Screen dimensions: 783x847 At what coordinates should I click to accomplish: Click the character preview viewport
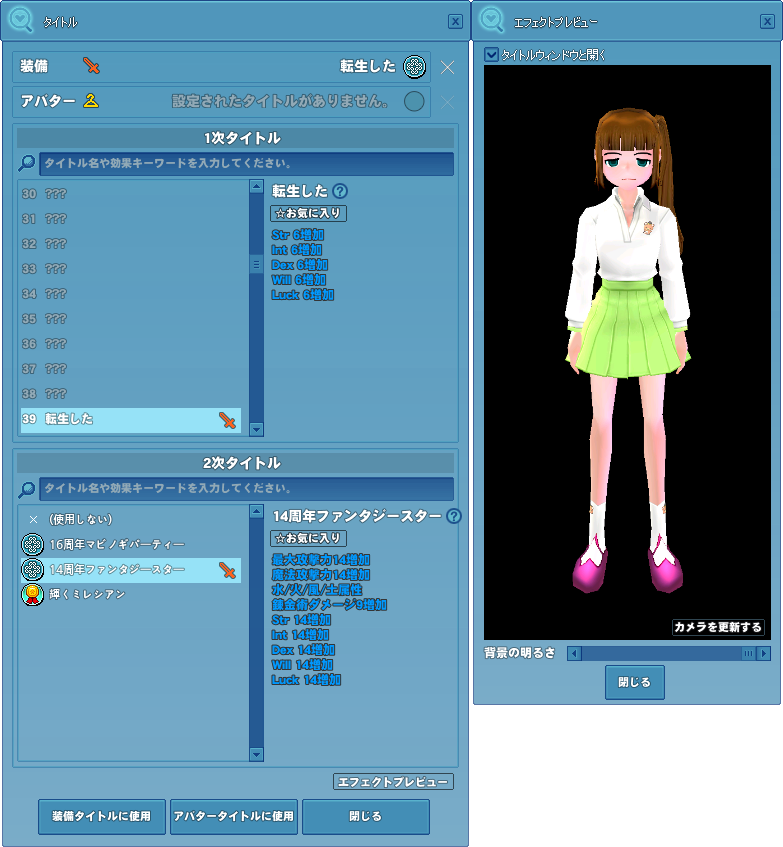click(627, 353)
